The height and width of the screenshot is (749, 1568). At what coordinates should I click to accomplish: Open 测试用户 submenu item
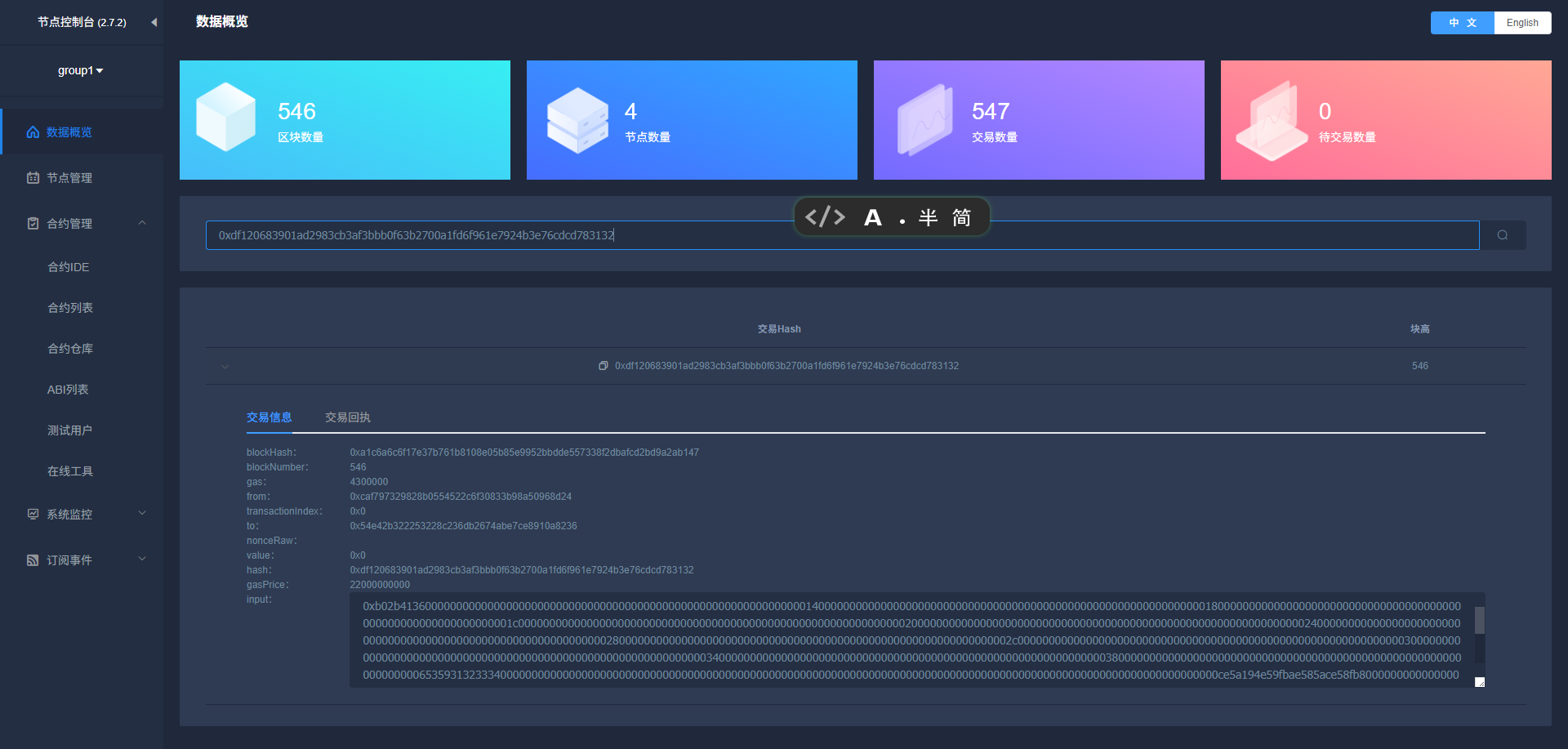pos(70,430)
